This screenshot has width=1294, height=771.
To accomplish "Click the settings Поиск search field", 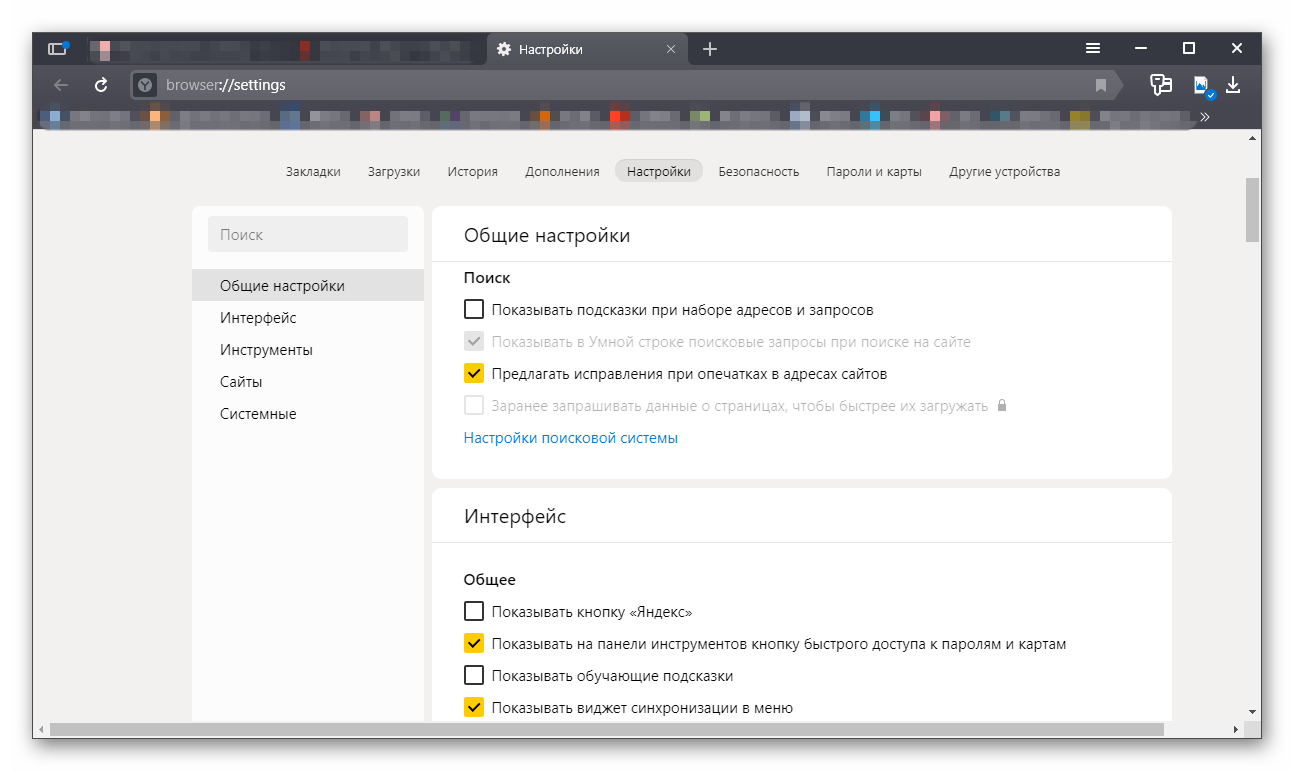I will point(308,235).
